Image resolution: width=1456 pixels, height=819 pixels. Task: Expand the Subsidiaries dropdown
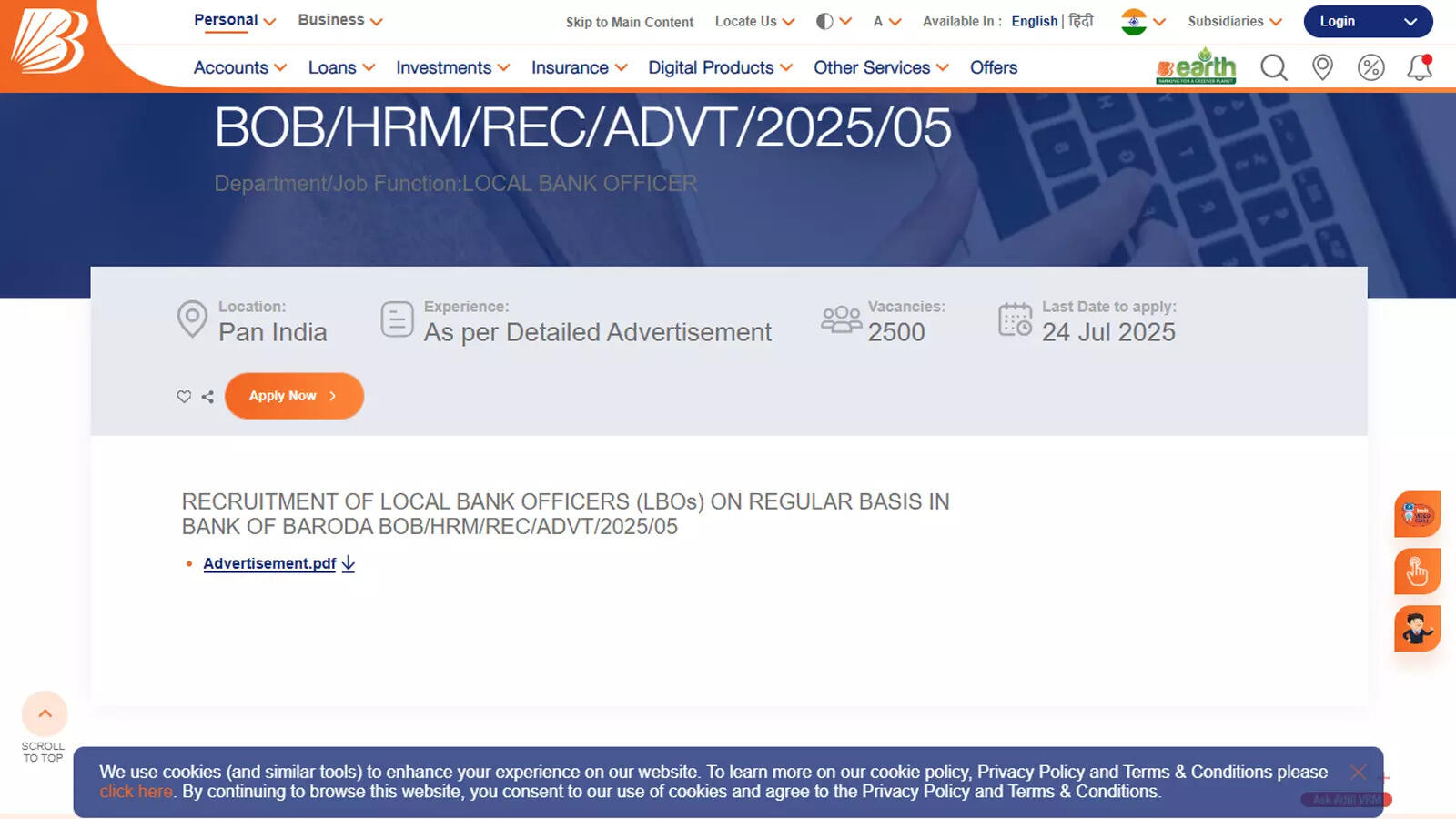tap(1235, 21)
